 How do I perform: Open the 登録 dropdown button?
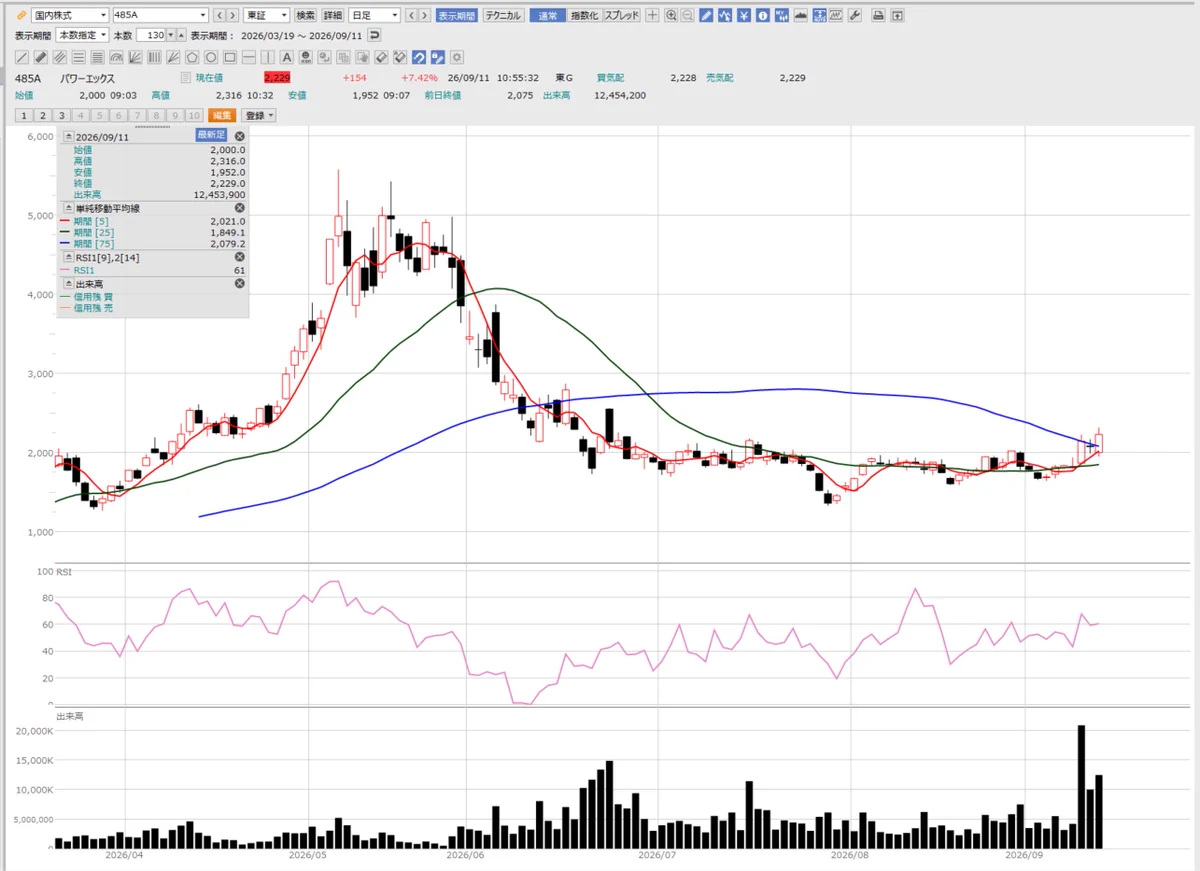point(258,116)
